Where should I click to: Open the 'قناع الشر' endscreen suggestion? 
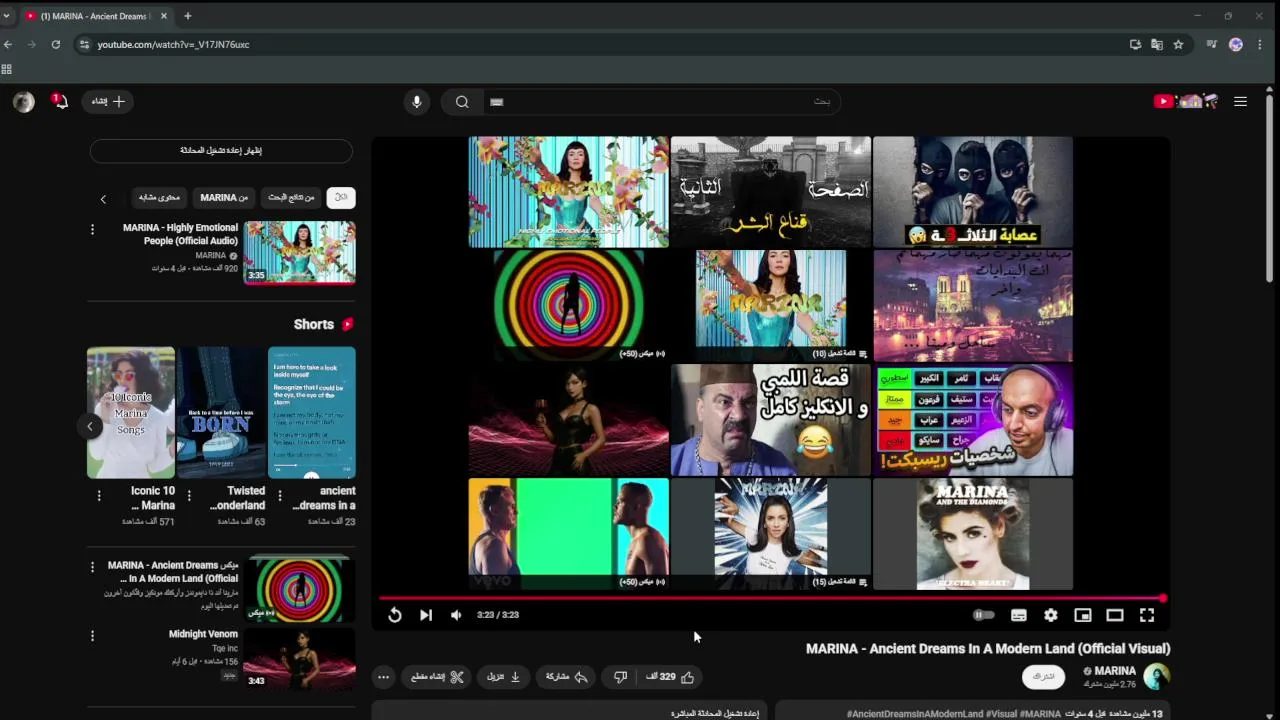tap(771, 192)
